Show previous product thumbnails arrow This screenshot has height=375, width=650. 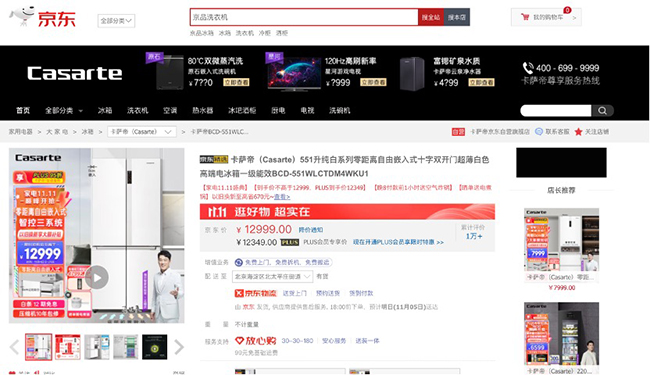click(x=15, y=347)
